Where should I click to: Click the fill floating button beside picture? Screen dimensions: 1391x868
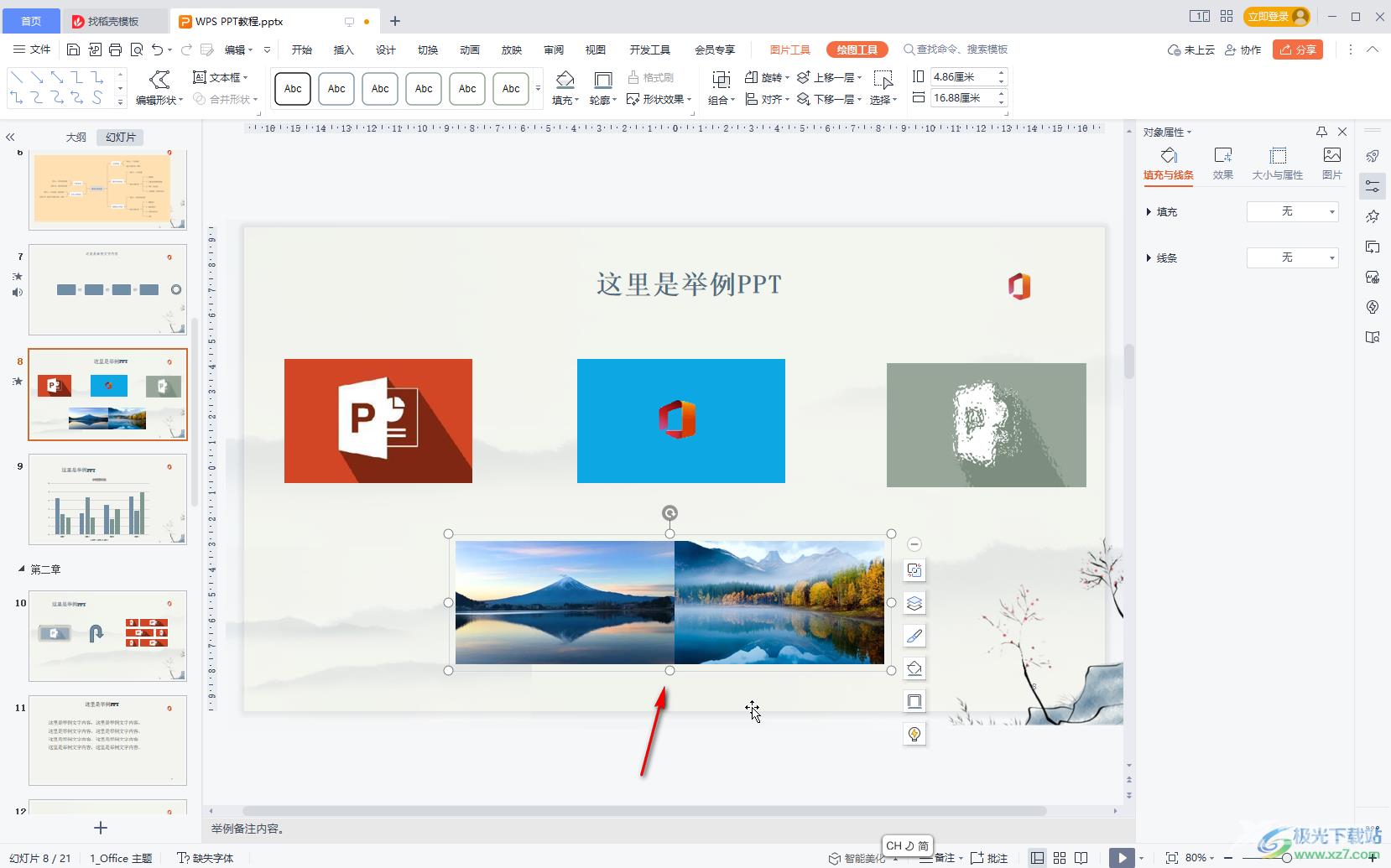pyautogui.click(x=914, y=668)
